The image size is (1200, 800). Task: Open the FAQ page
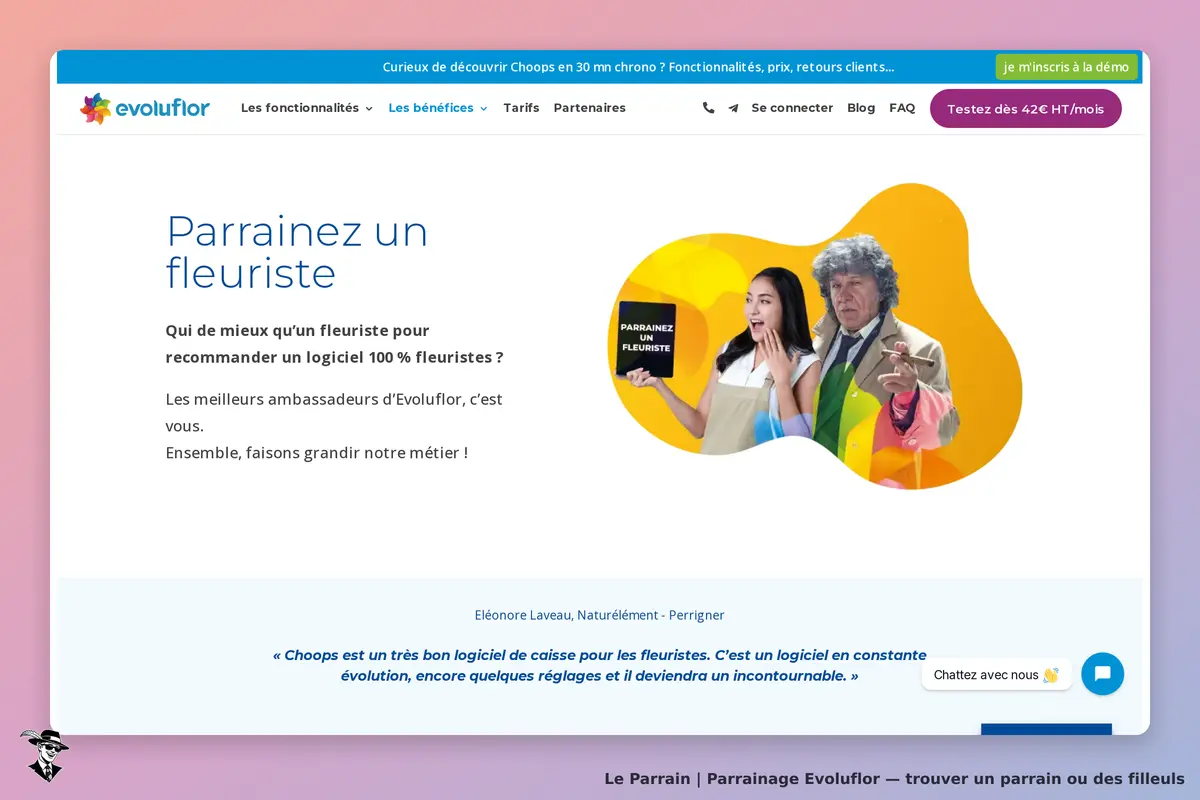(902, 108)
